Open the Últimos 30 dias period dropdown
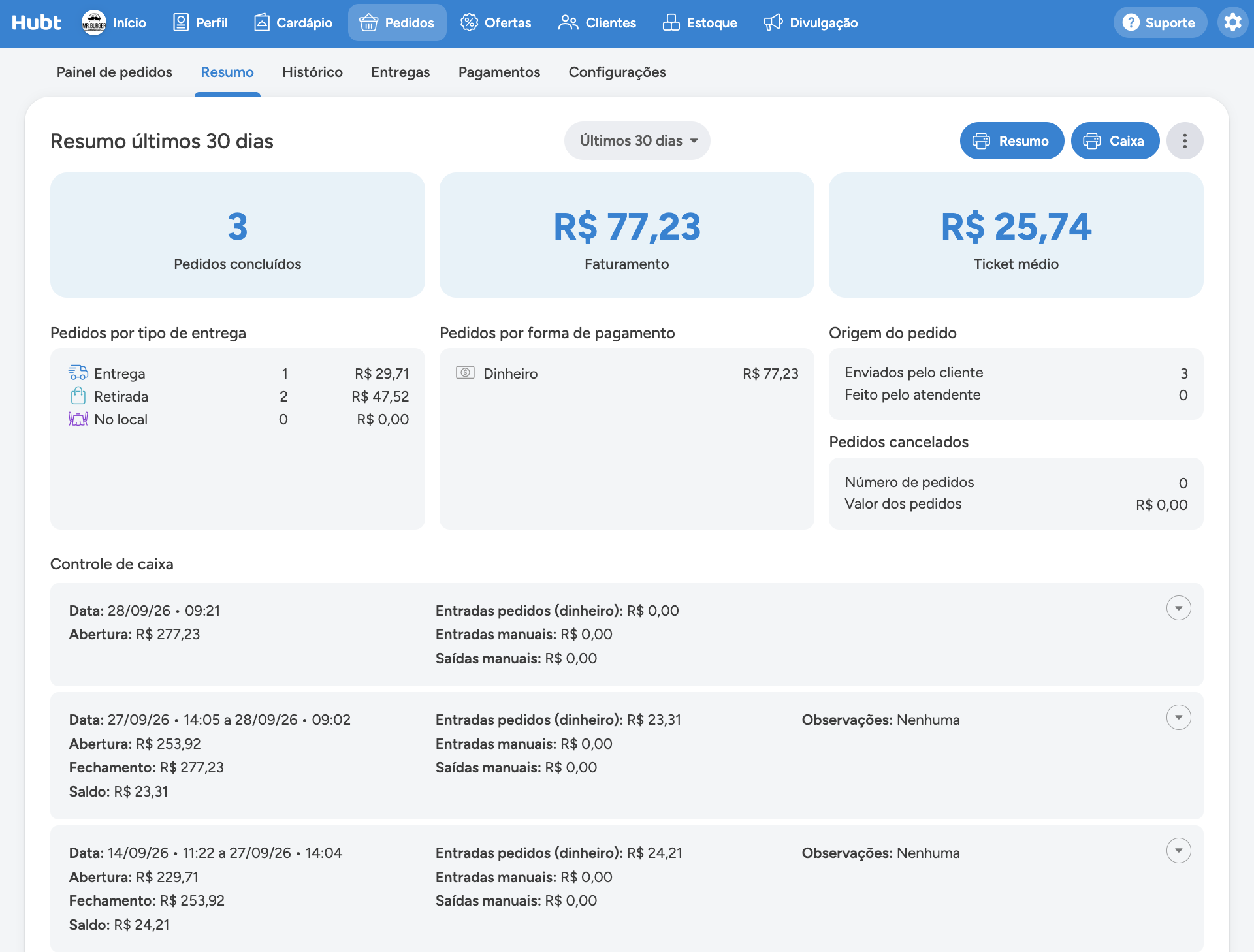The image size is (1254, 952). point(637,140)
